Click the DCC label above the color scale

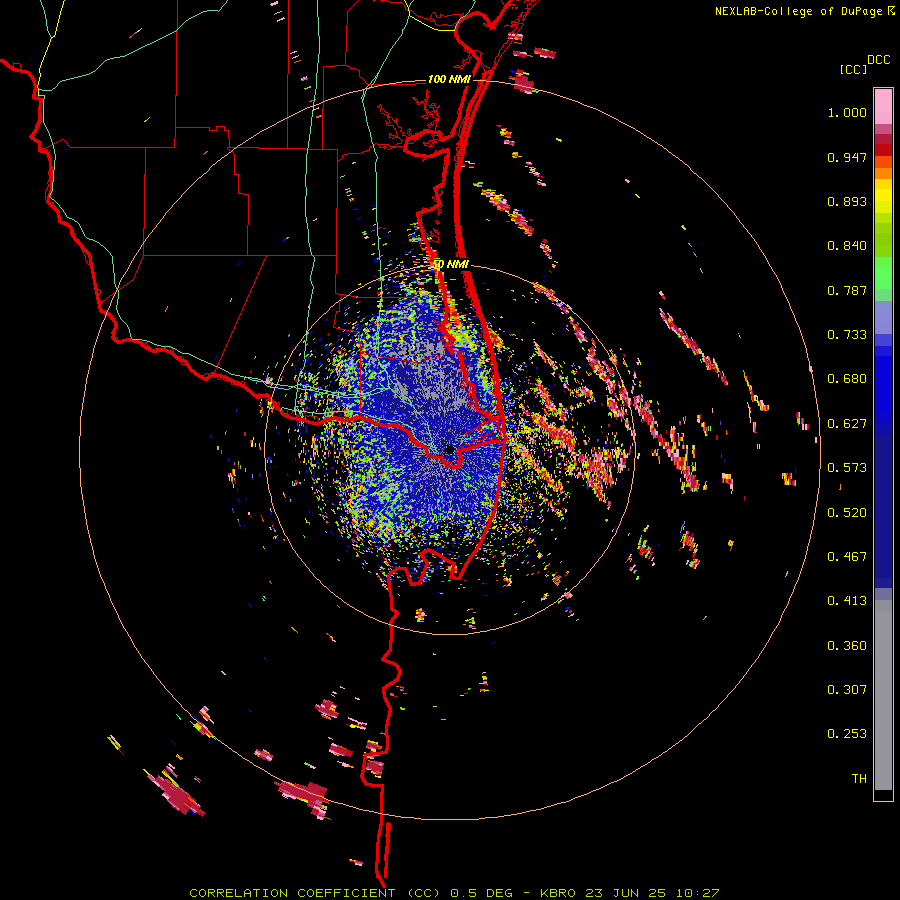tap(878, 60)
